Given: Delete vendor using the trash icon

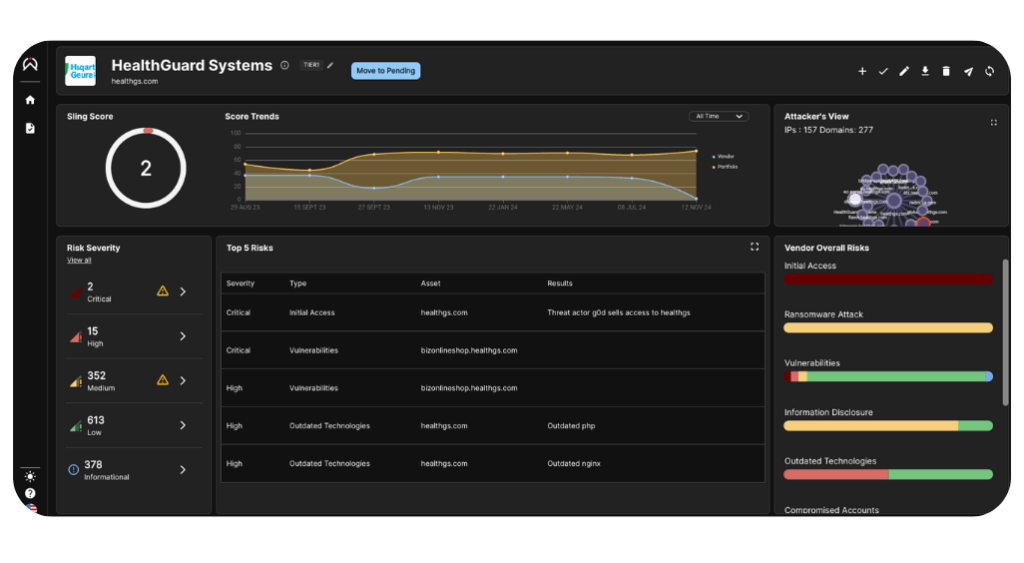Looking at the screenshot, I should [x=946, y=71].
